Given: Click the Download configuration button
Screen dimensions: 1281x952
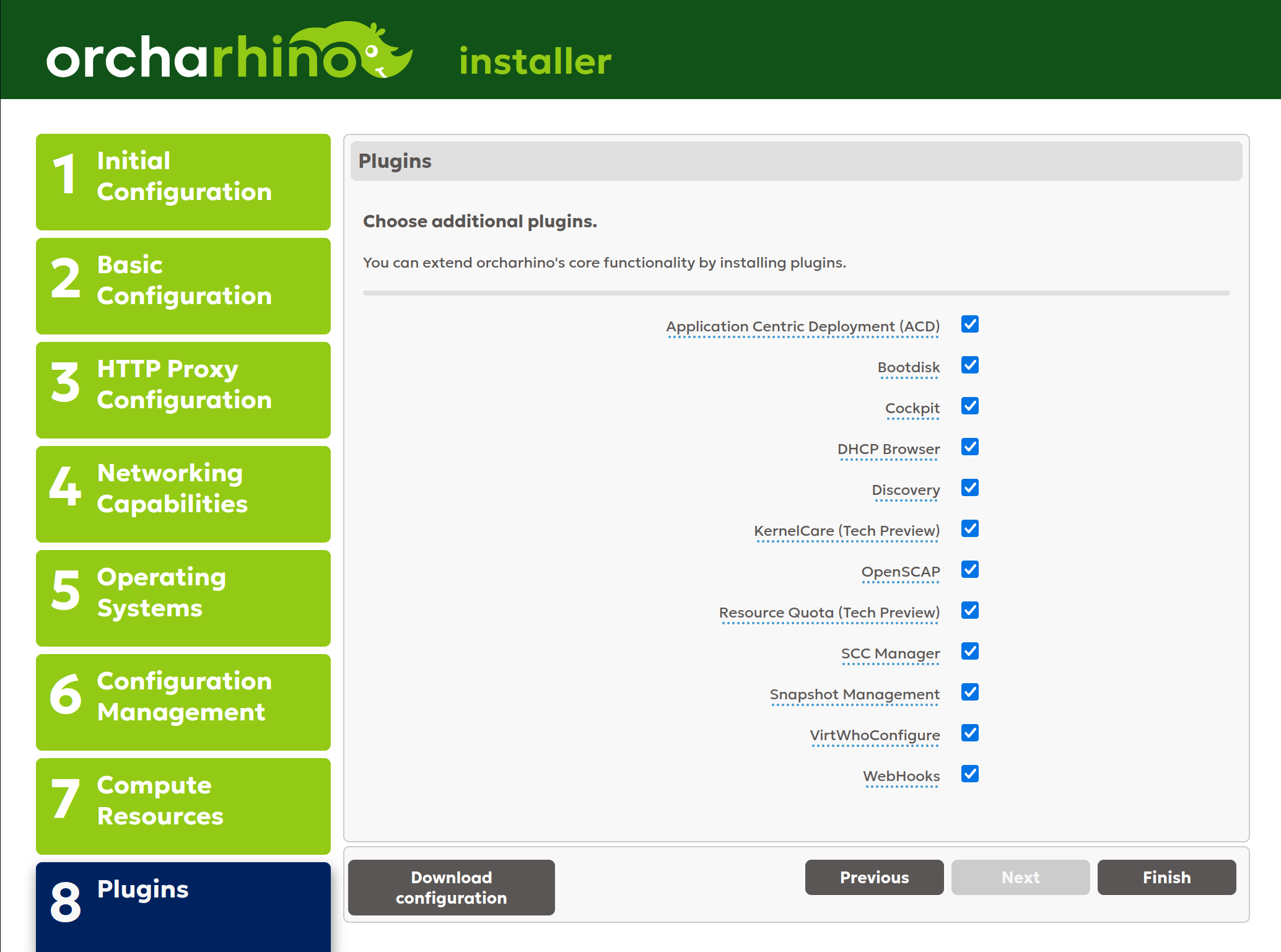Looking at the screenshot, I should 451,888.
